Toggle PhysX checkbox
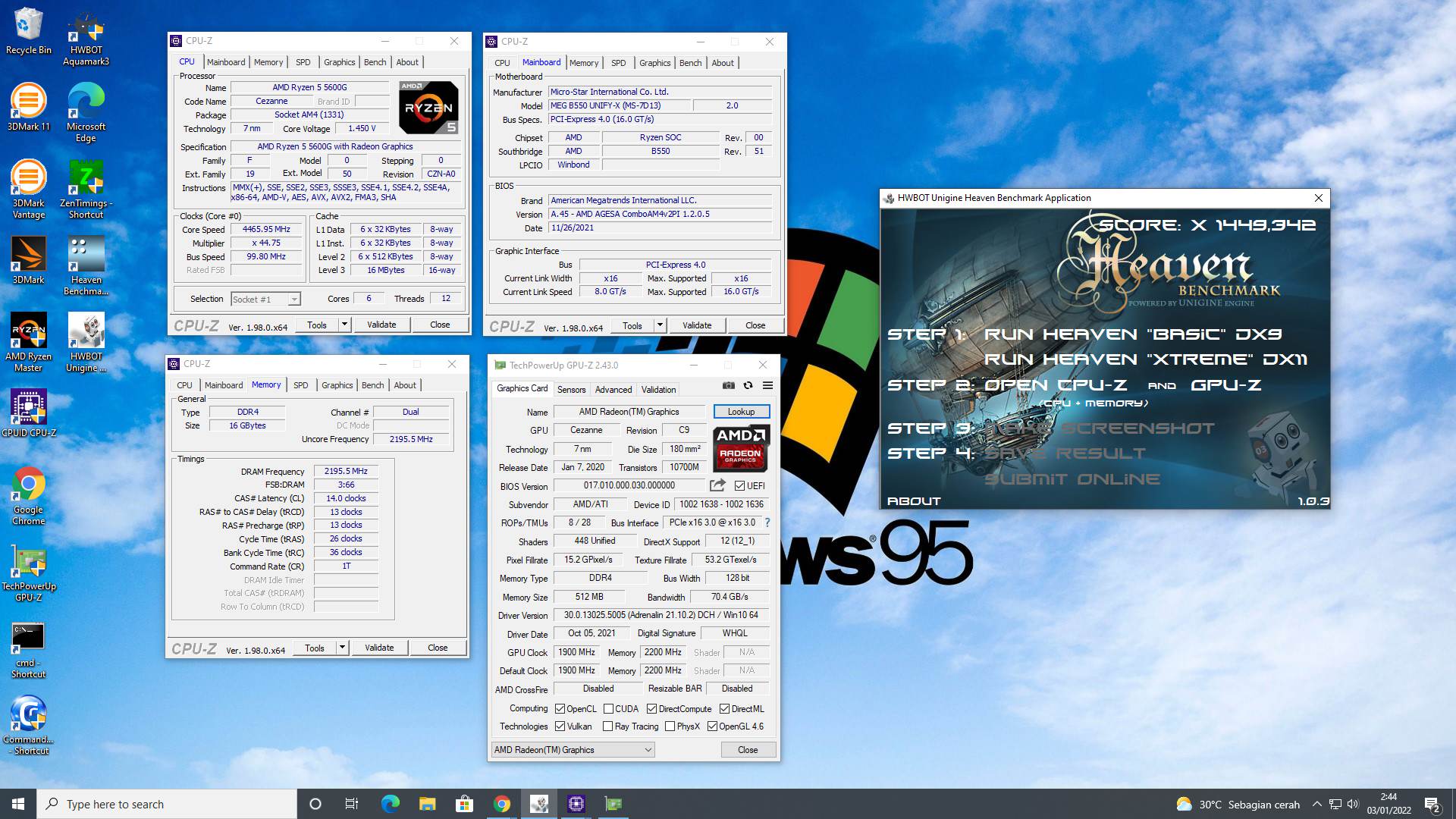This screenshot has height=819, width=1456. tap(670, 726)
